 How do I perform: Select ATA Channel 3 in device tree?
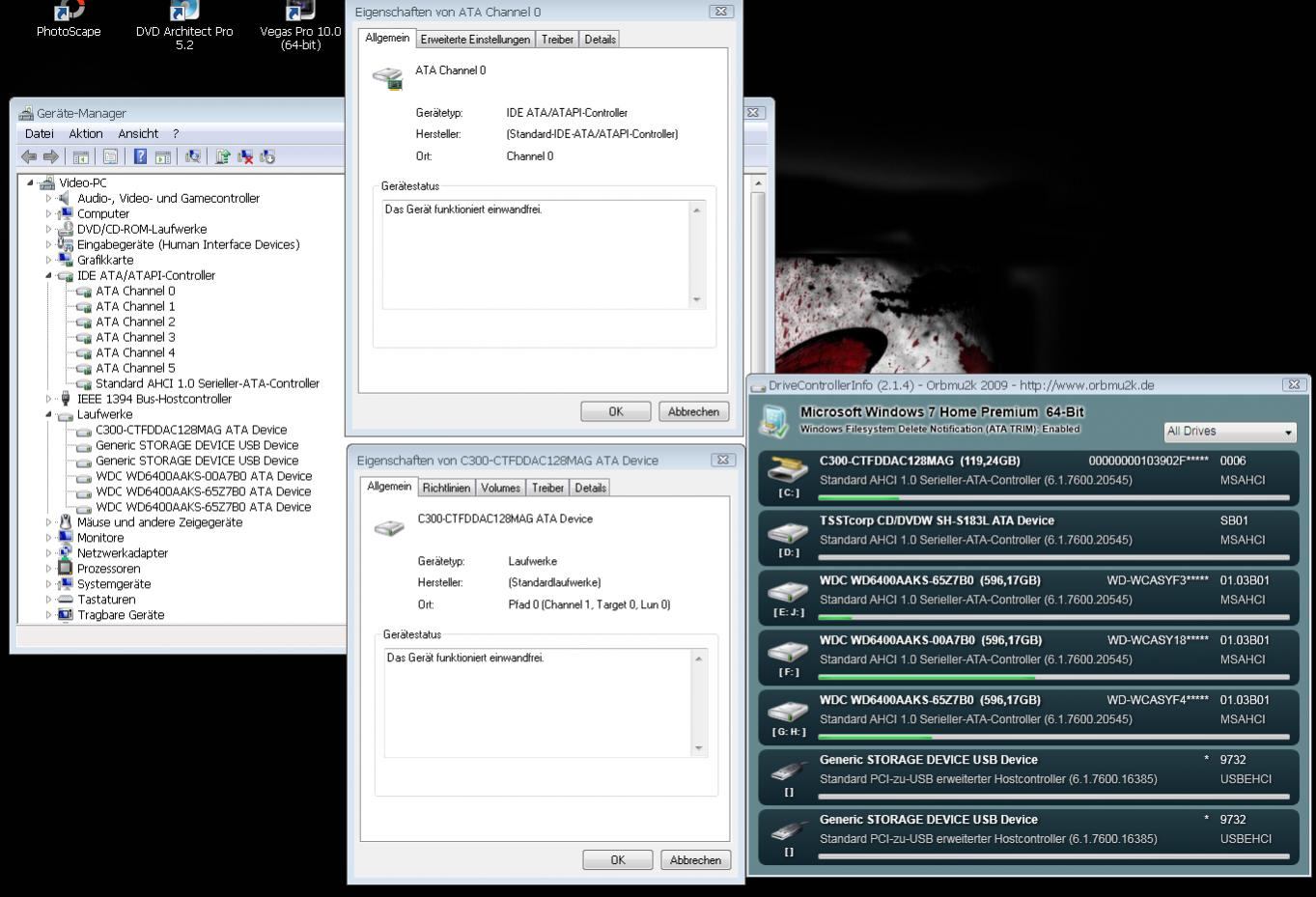(135, 337)
